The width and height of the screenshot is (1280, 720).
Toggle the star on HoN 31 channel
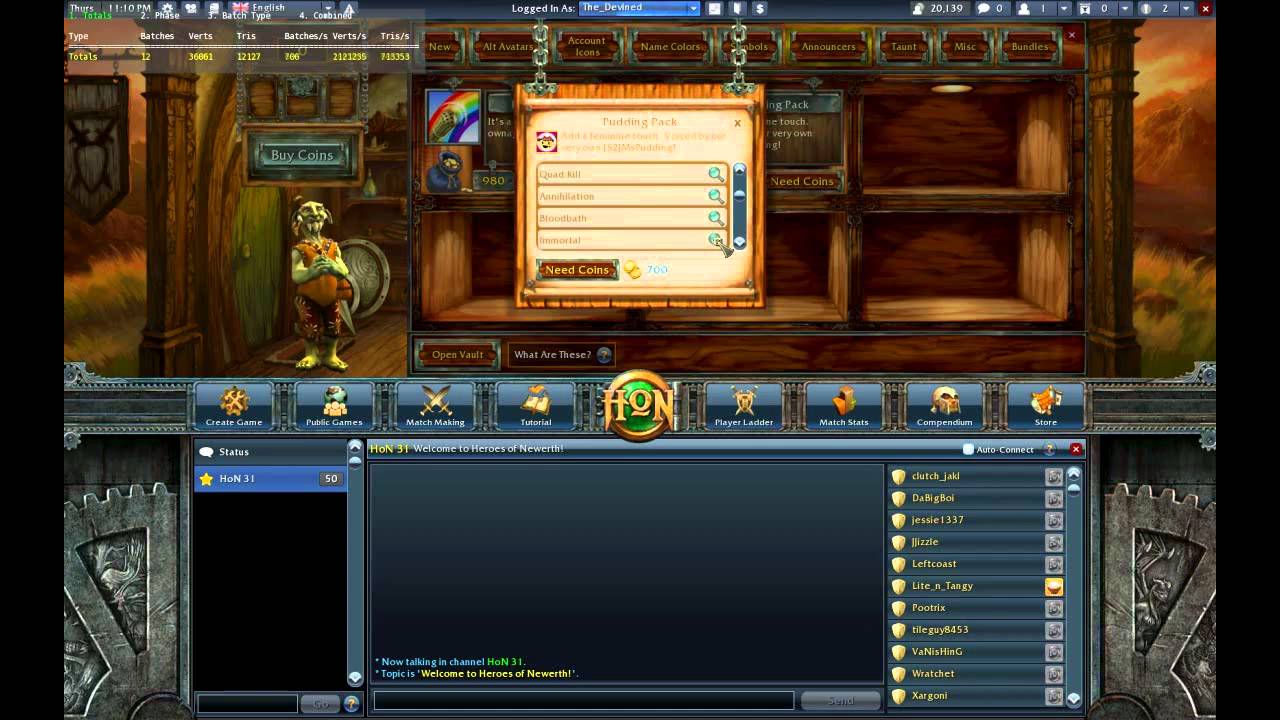point(206,479)
